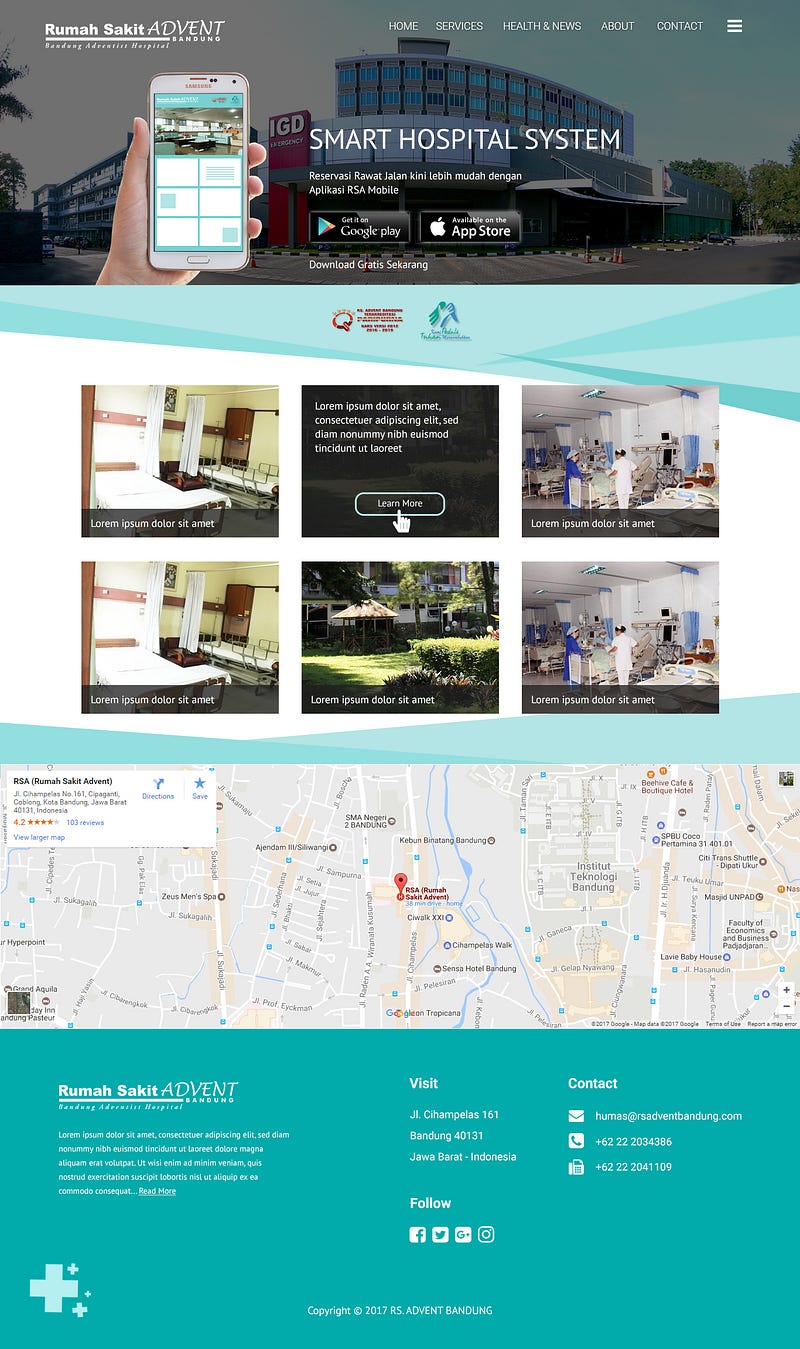Click phone number +62 22 2034386
The width and height of the screenshot is (800, 1349).
tap(633, 1142)
